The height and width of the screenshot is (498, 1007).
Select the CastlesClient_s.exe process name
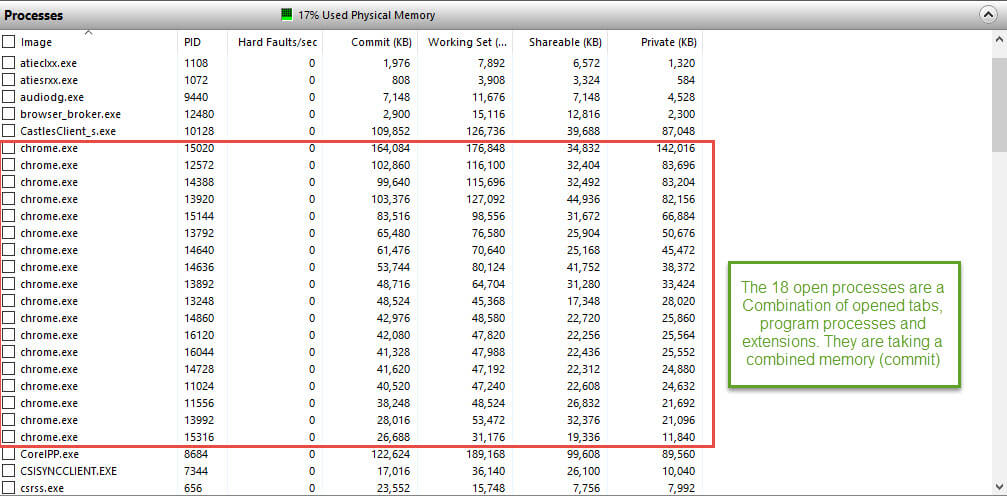point(68,131)
